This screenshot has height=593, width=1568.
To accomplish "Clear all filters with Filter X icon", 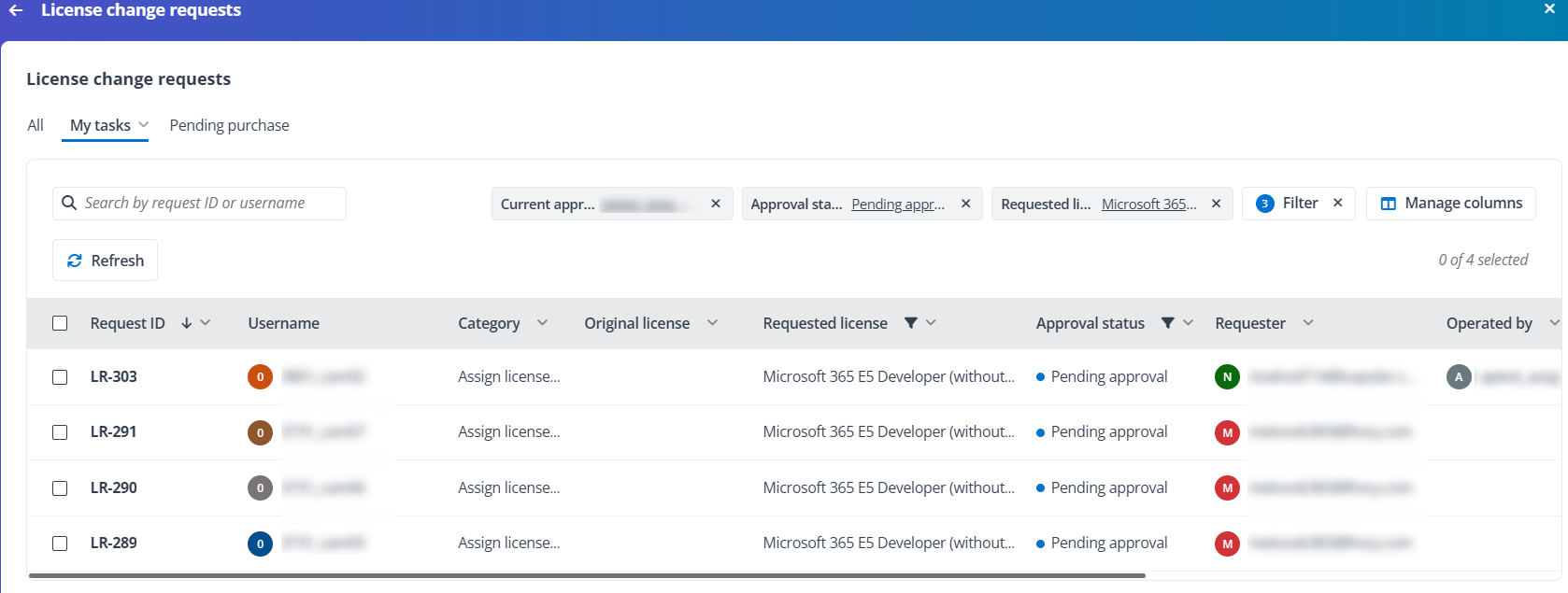I will tap(1338, 203).
